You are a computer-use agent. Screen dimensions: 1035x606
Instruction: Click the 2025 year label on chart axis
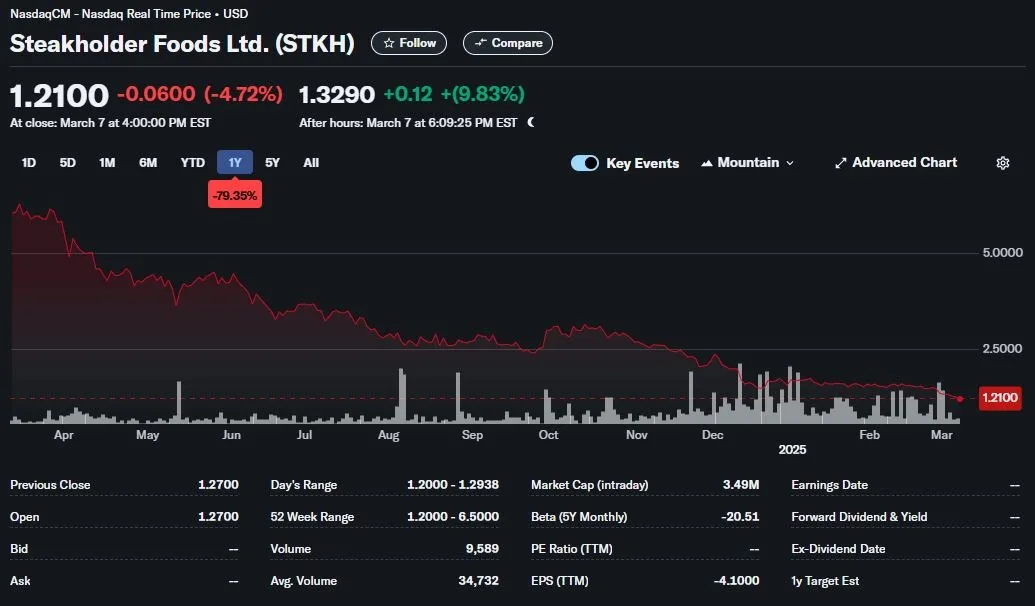point(792,450)
